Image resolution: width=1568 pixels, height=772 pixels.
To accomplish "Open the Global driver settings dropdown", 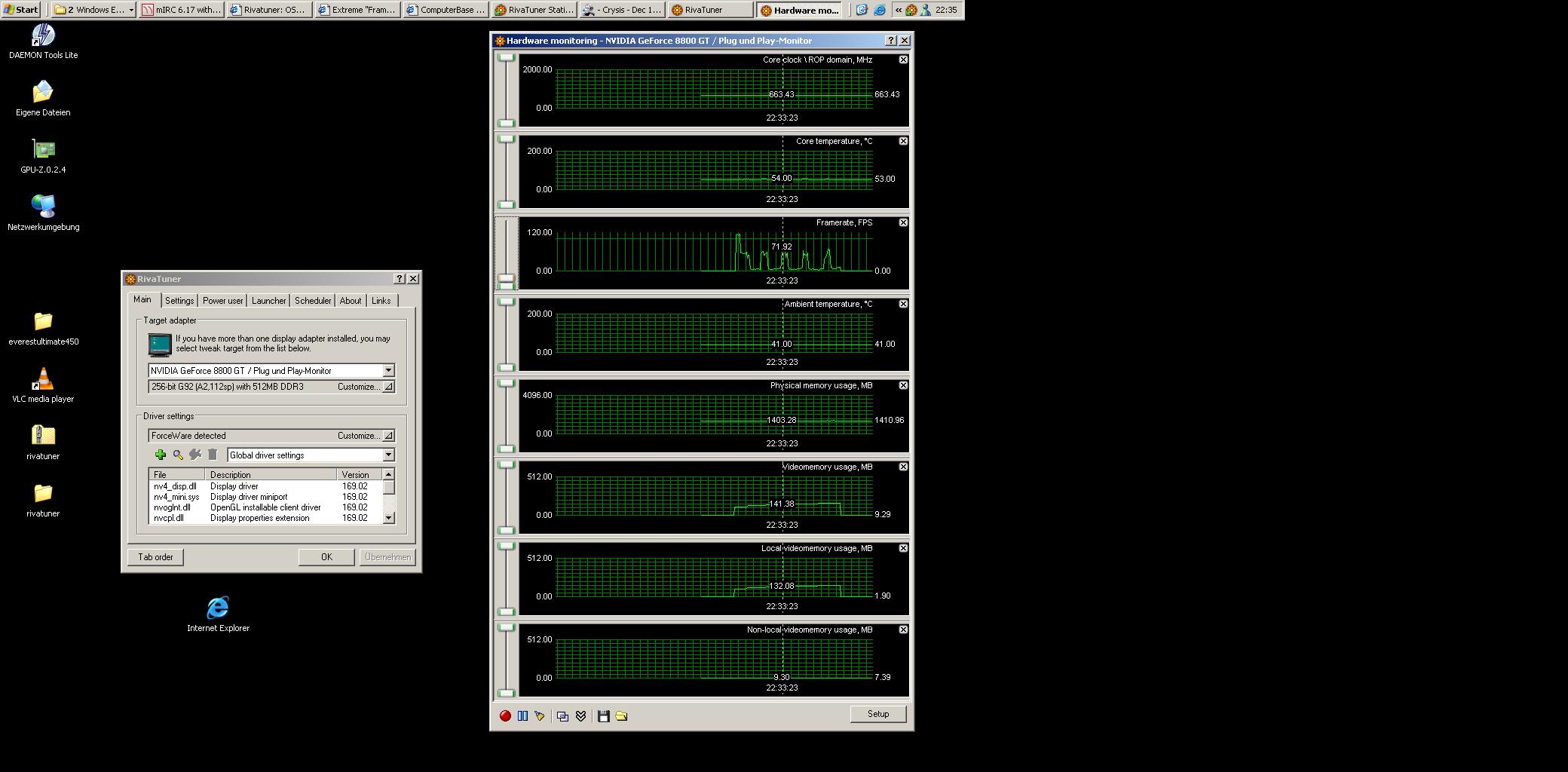I will (x=388, y=455).
